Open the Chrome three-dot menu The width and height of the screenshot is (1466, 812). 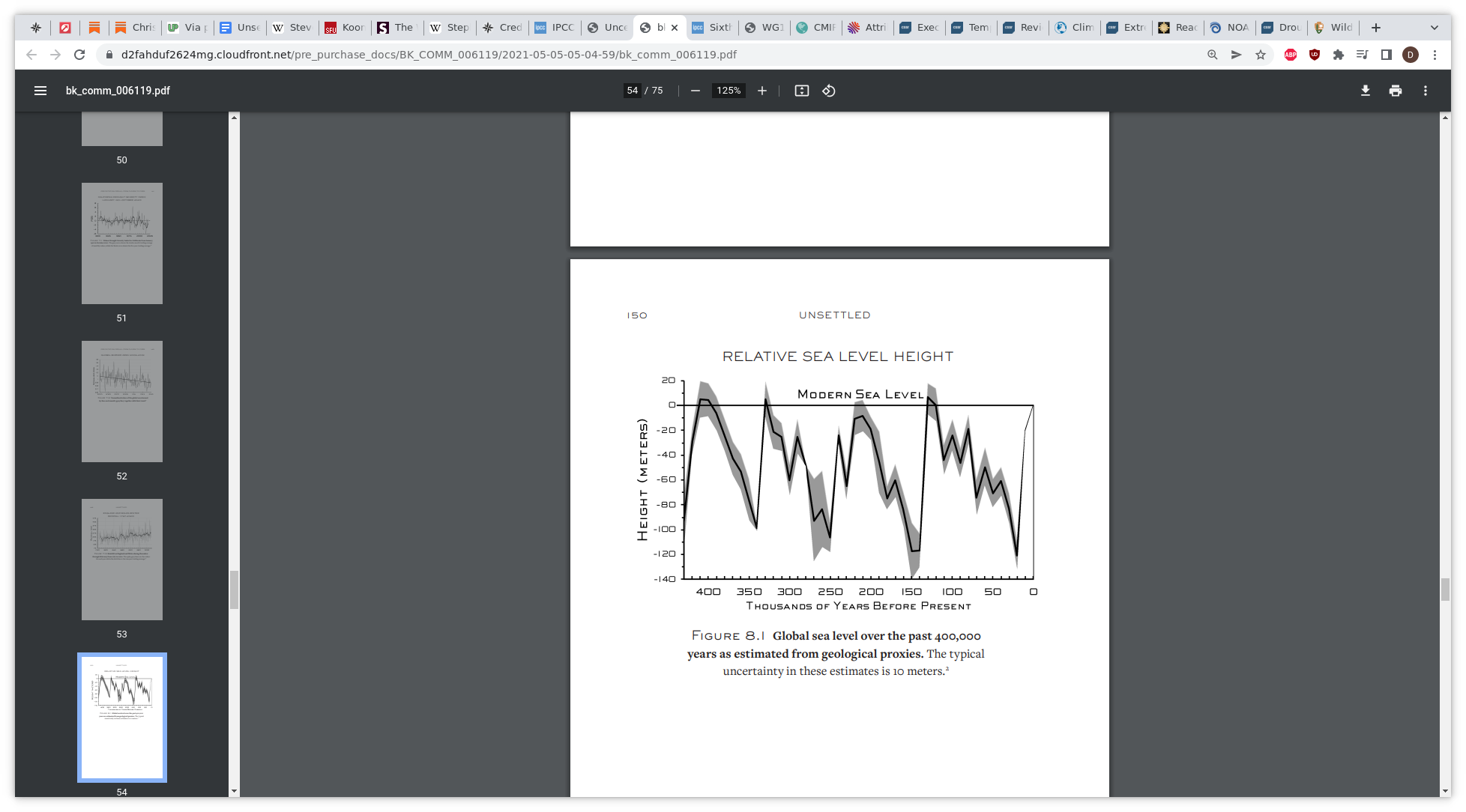[x=1435, y=55]
